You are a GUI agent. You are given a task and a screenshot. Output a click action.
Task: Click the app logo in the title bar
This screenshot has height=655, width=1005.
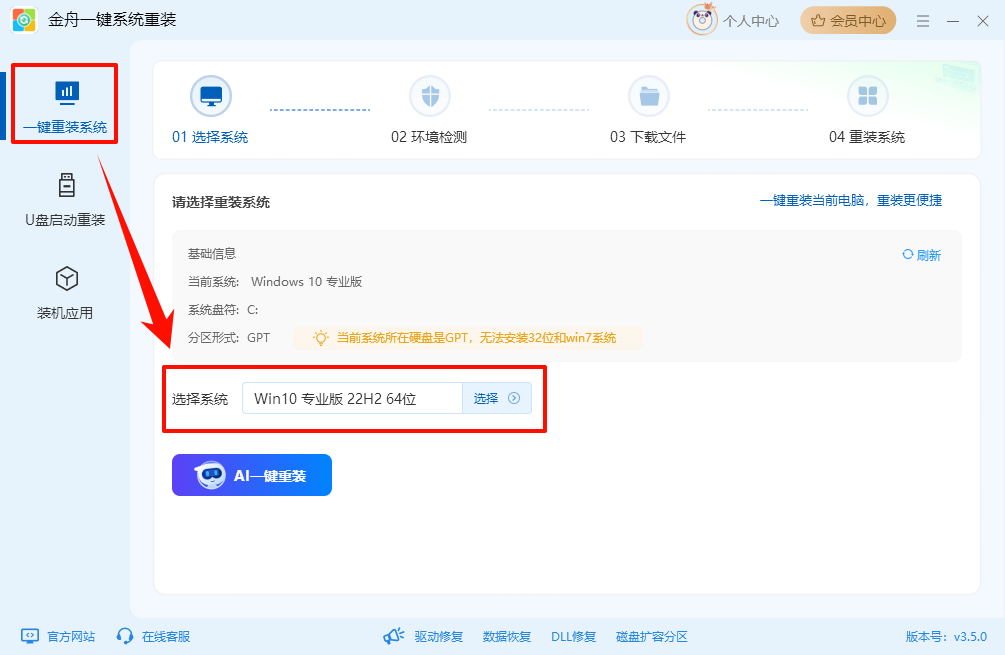(22, 20)
